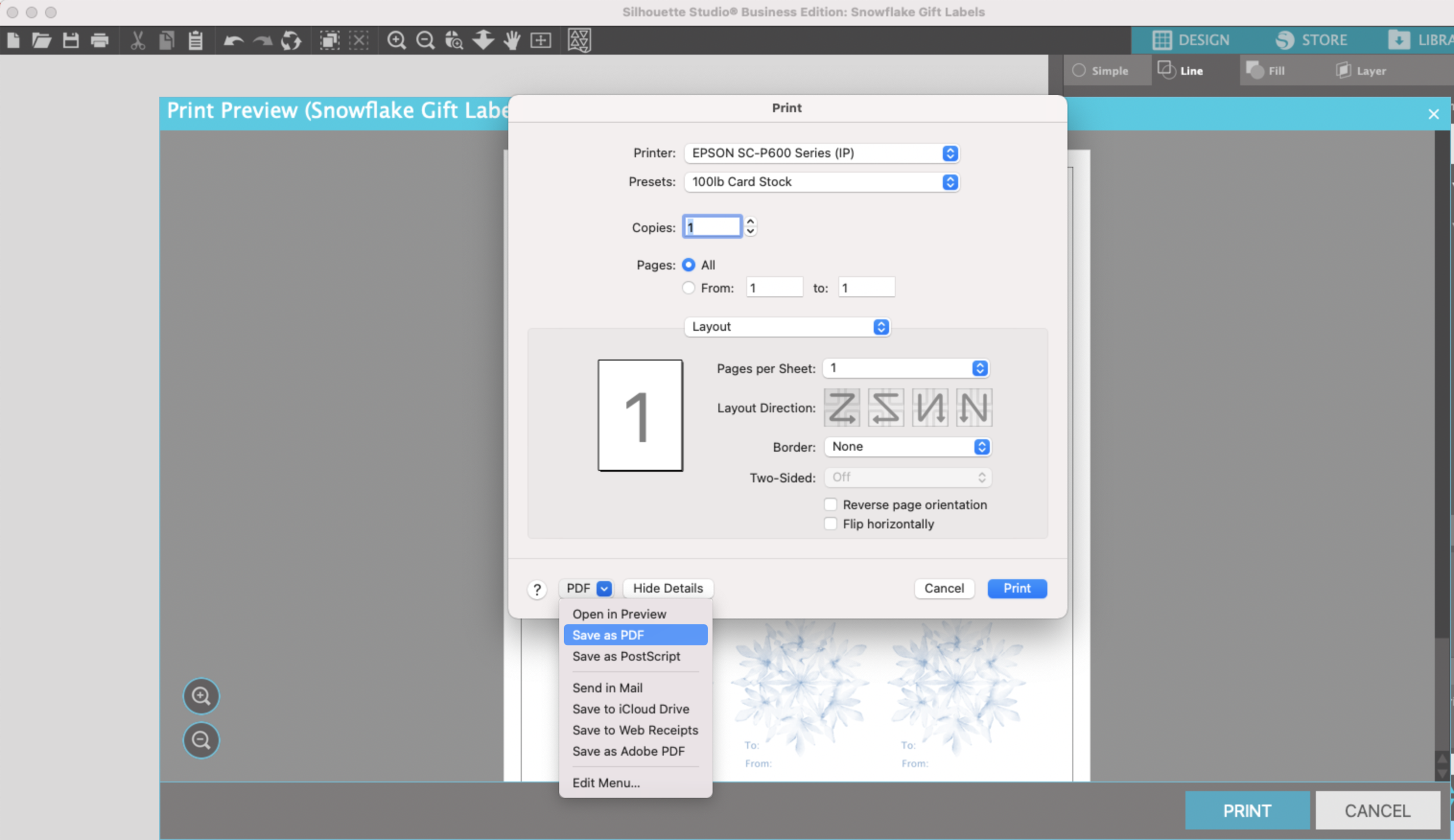Switch to the STORE tab

tap(1312, 40)
